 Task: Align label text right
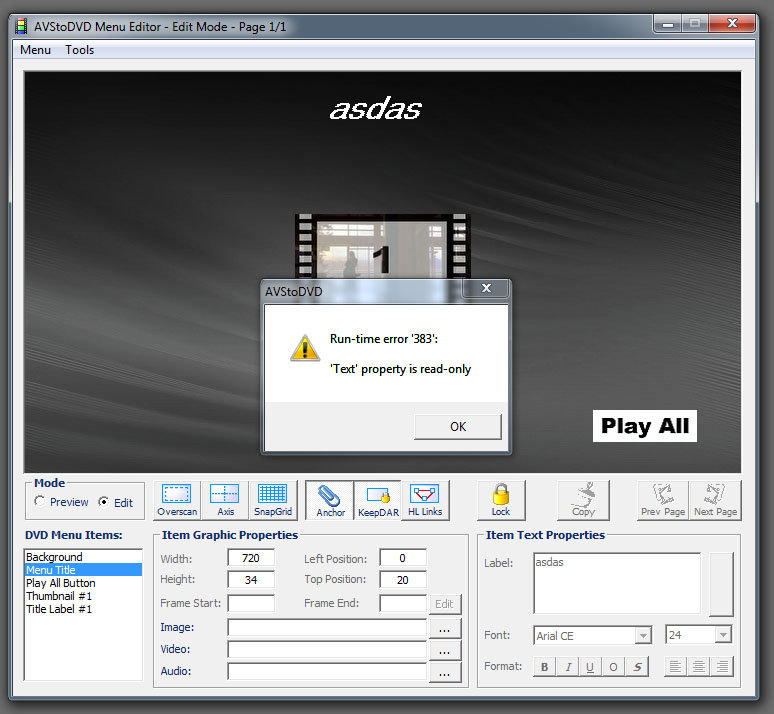pyautogui.click(x=722, y=667)
